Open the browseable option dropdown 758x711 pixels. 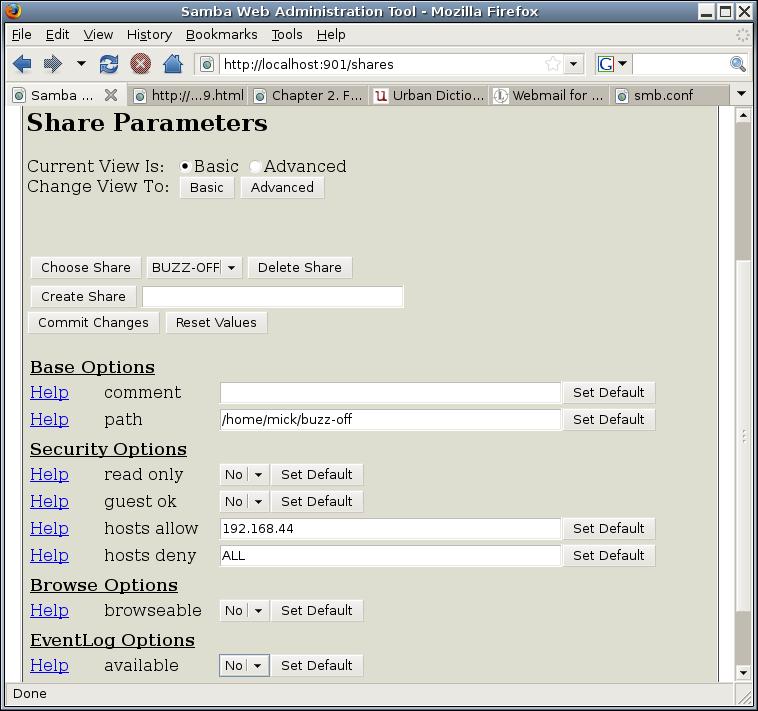pyautogui.click(x=244, y=611)
